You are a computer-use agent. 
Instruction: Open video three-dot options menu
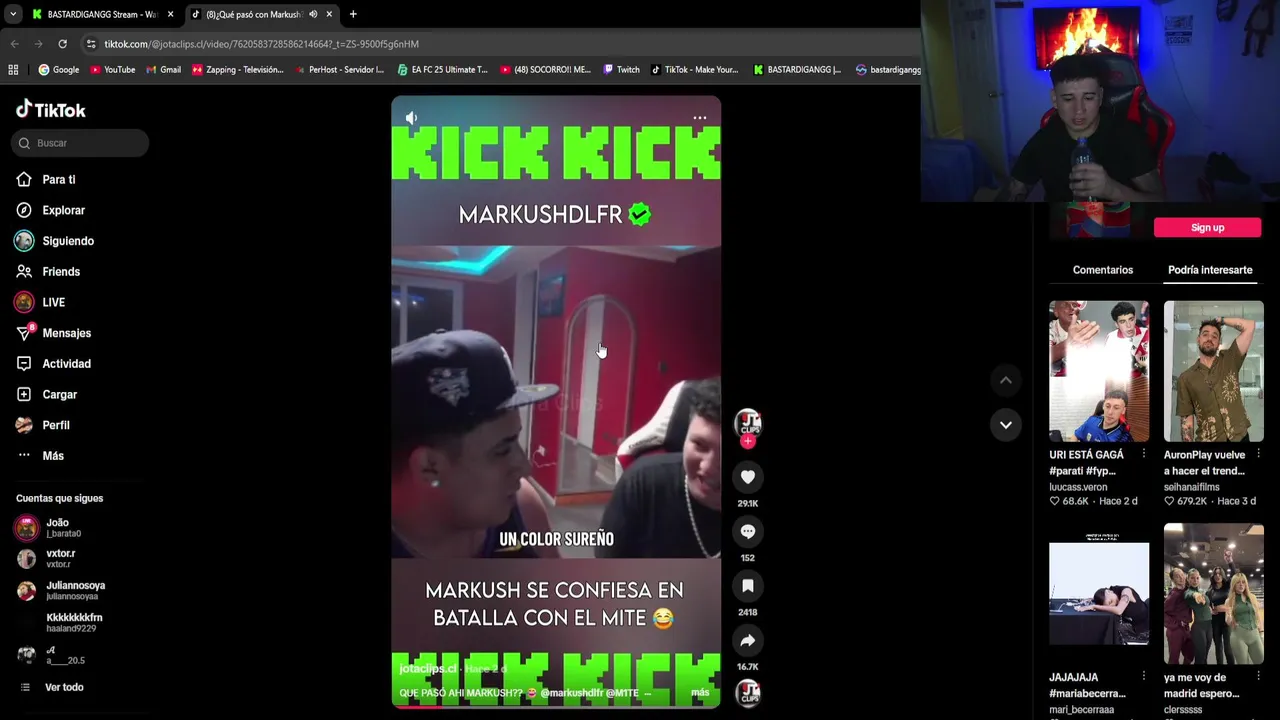tap(700, 118)
